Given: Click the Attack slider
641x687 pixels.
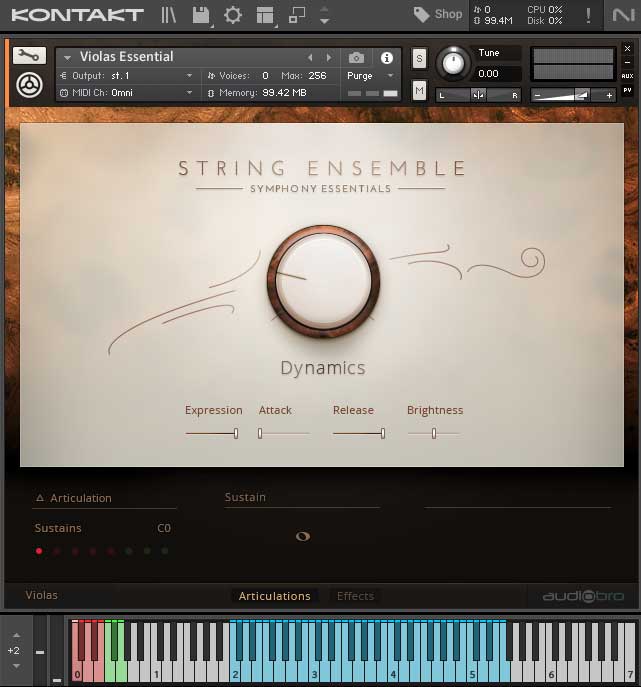Looking at the screenshot, I should pos(283,433).
